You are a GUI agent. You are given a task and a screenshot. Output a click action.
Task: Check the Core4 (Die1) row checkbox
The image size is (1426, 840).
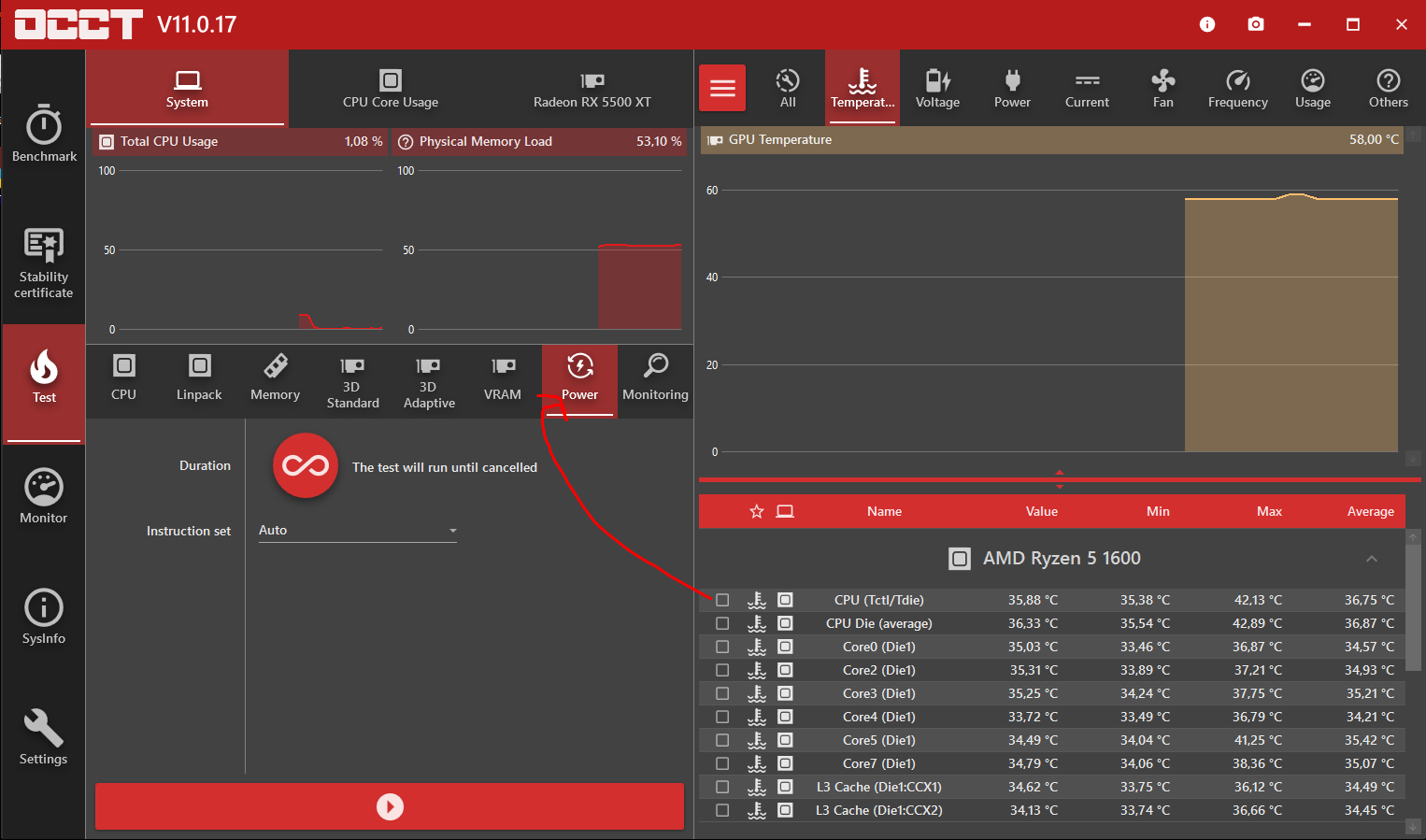click(722, 717)
